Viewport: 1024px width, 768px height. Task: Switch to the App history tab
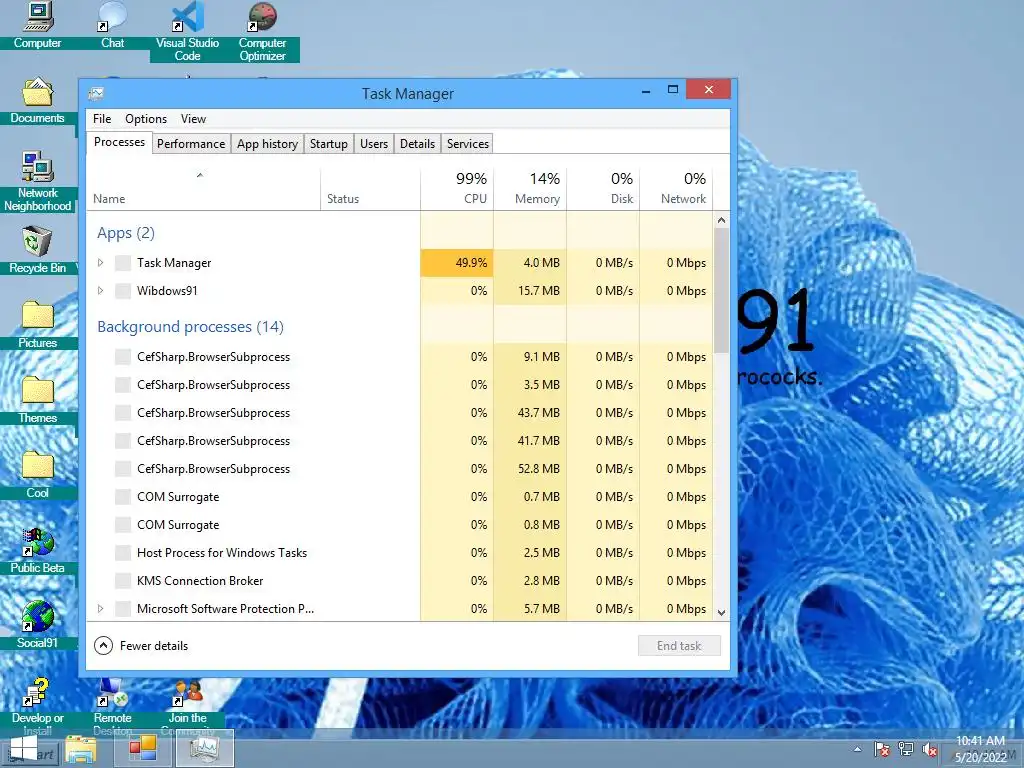pos(267,144)
